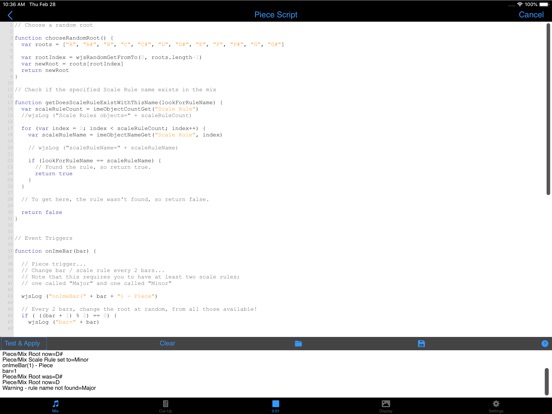Open the Settings gear tab
This screenshot has height=414, width=552.
[496, 406]
